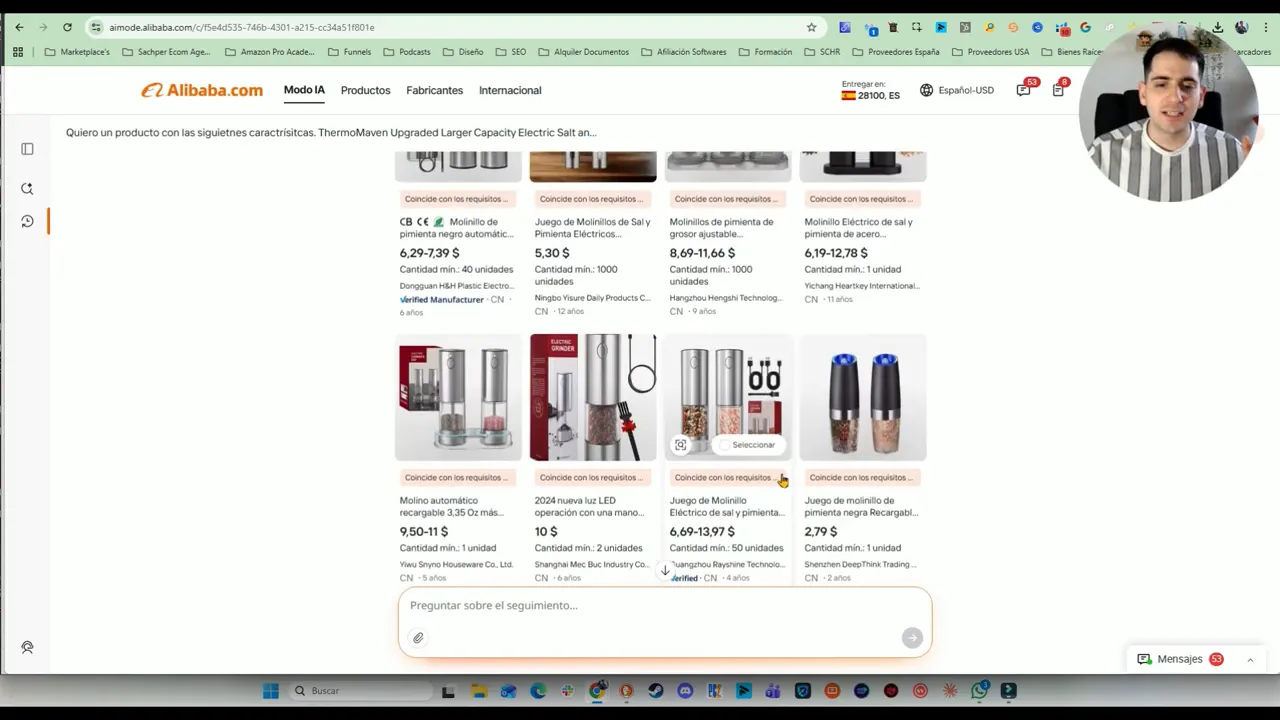Image resolution: width=1280 pixels, height=720 pixels.
Task: Open Shenzhen DeepThink Trading supplier link
Action: [x=860, y=564]
